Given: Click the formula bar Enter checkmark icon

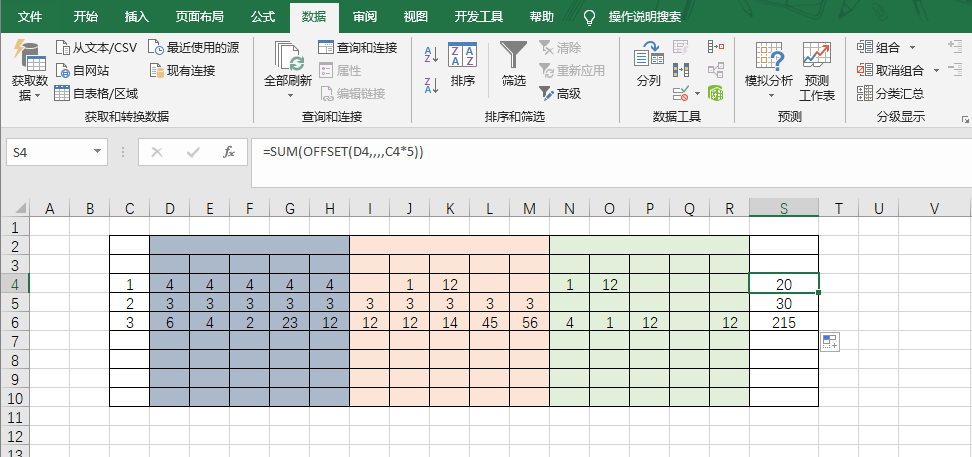Looking at the screenshot, I should tap(193, 152).
